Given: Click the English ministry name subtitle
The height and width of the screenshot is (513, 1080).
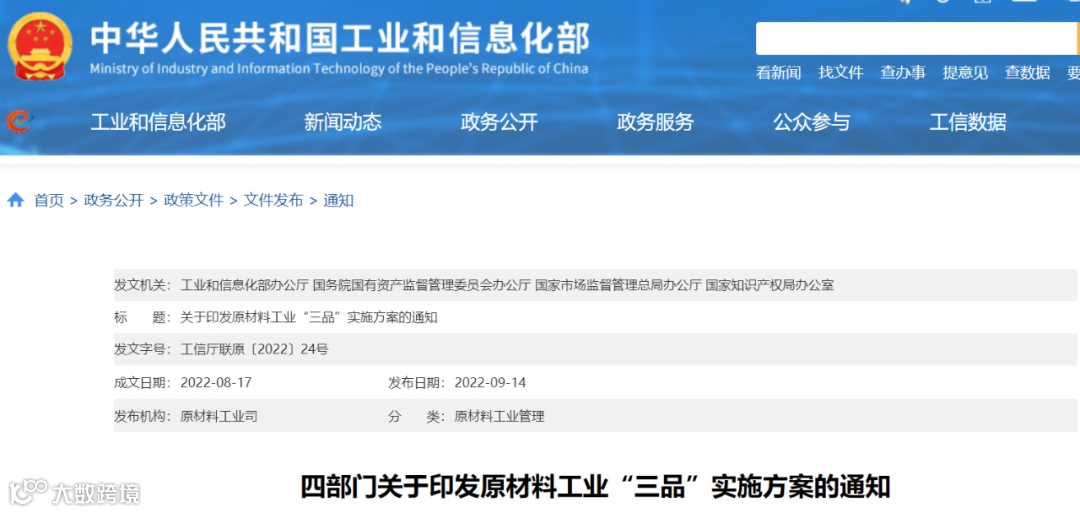Looking at the screenshot, I should [339, 69].
